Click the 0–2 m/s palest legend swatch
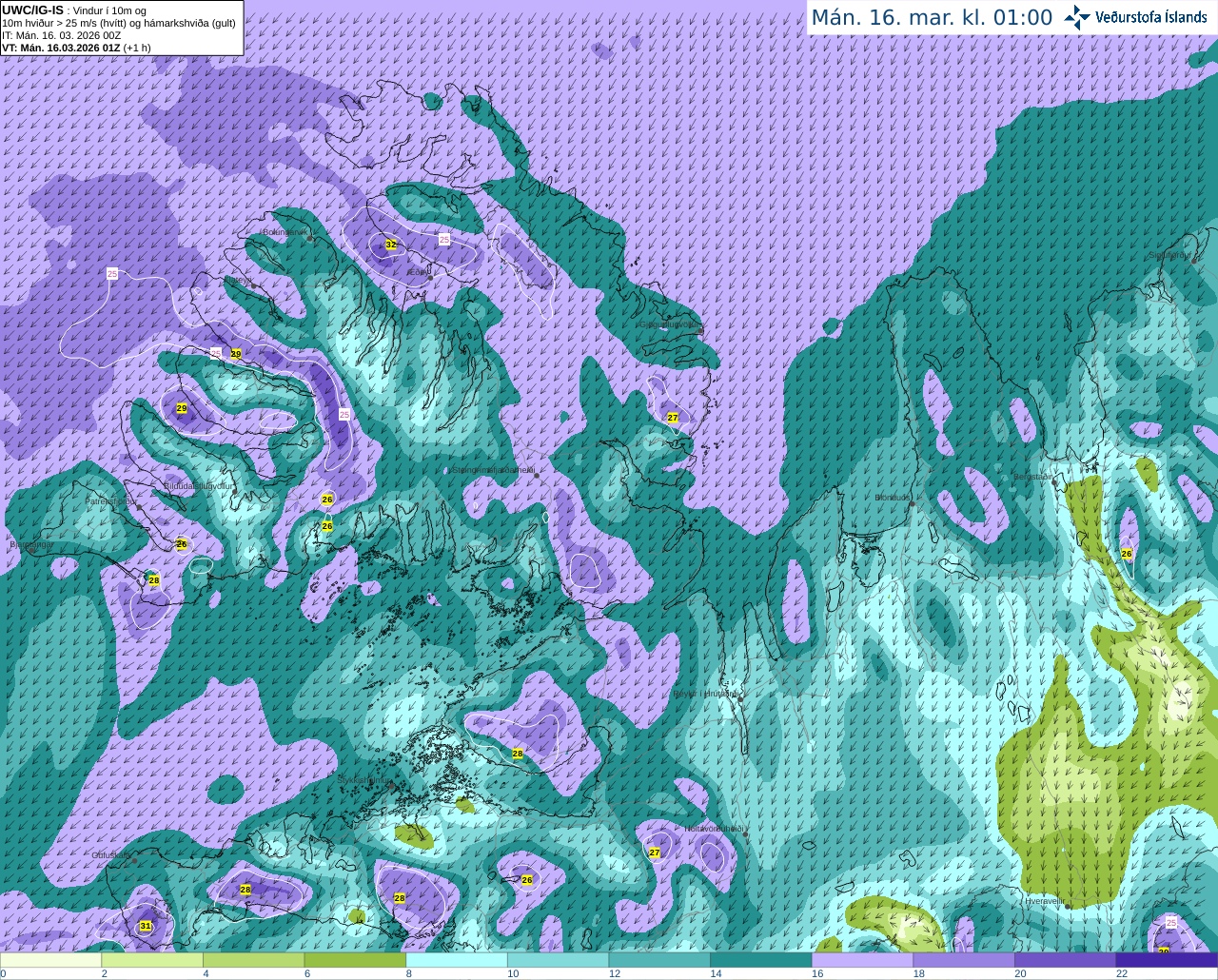The height and width of the screenshot is (980, 1218). (50, 960)
